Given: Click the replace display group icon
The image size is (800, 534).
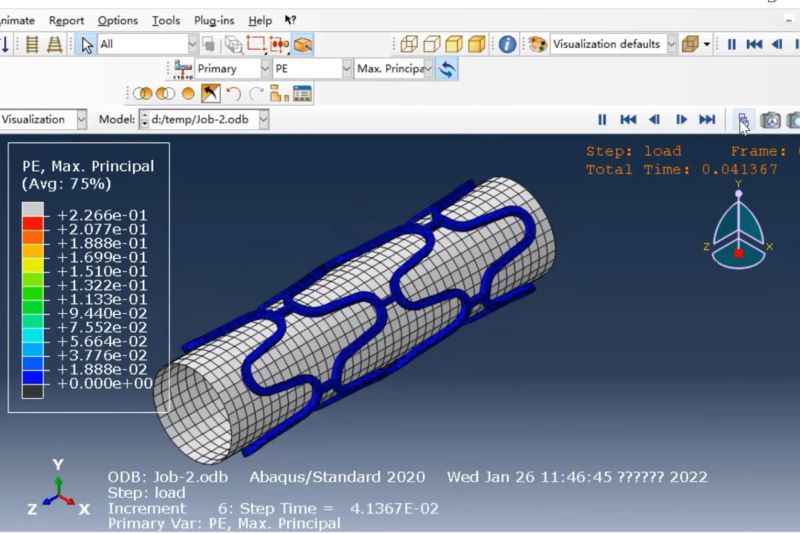Looking at the screenshot, I should pos(142,94).
